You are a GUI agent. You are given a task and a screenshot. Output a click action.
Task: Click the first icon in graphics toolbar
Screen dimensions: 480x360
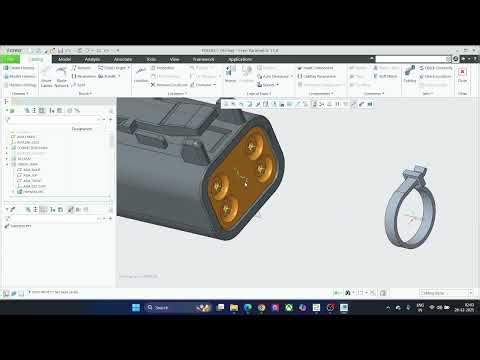tap(226, 104)
